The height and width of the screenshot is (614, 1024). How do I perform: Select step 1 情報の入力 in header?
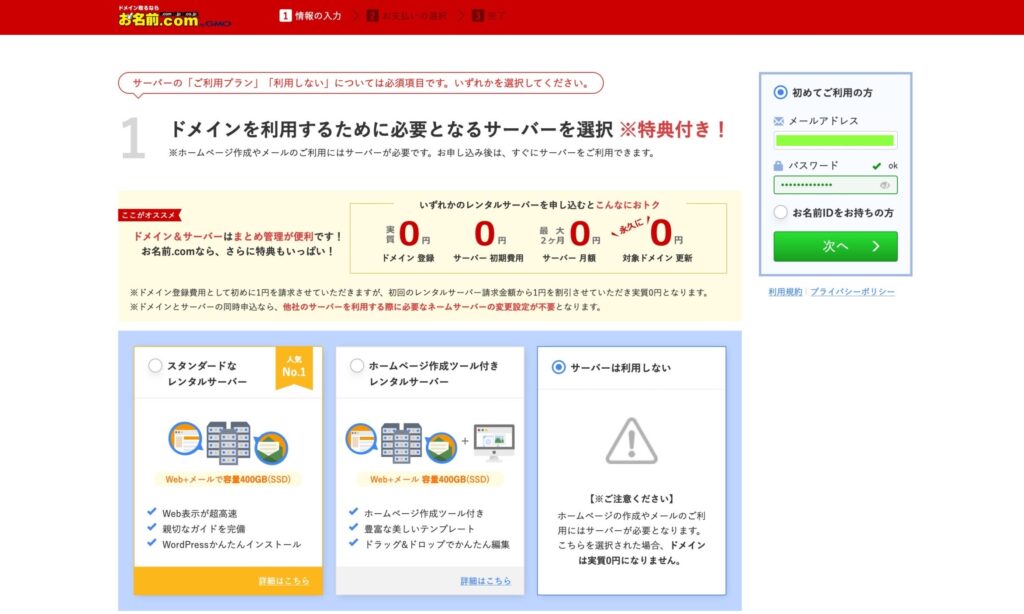[x=310, y=16]
